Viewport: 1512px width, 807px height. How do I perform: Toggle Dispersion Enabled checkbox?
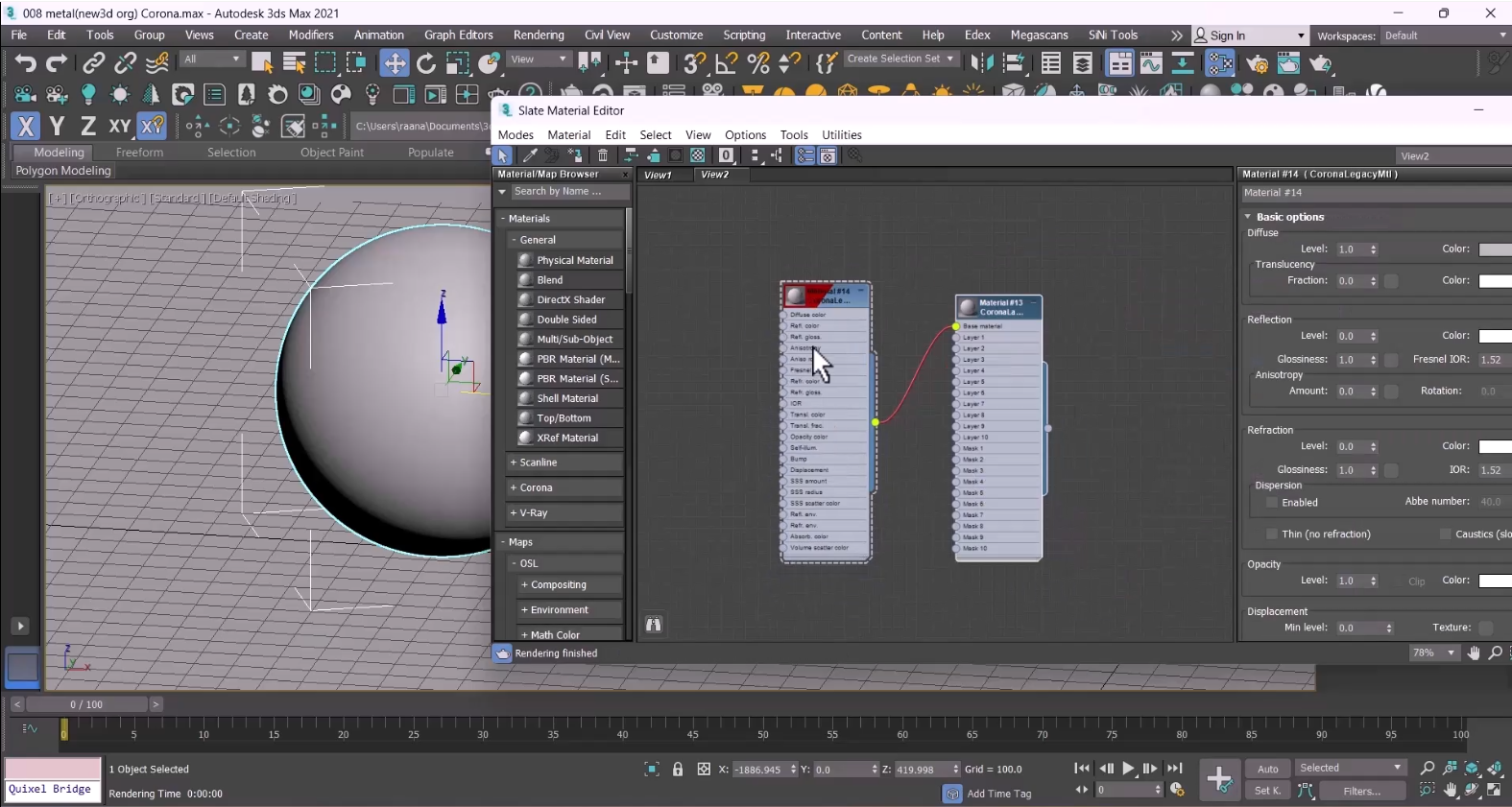click(x=1272, y=502)
